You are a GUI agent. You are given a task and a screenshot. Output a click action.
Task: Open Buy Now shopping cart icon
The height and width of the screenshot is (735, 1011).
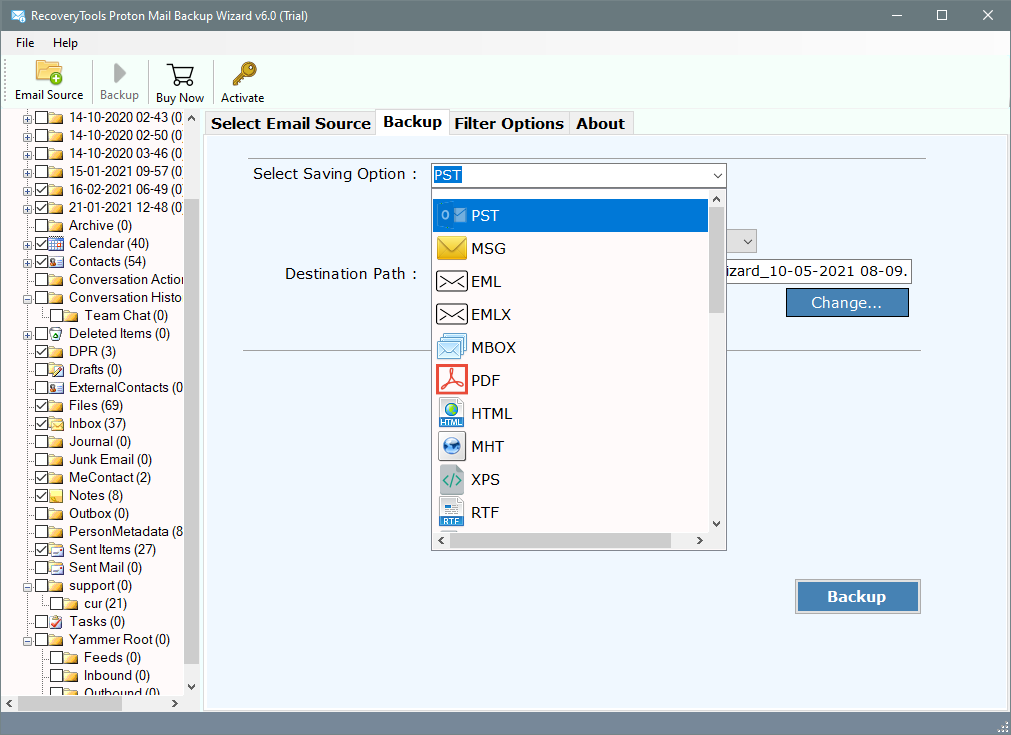pyautogui.click(x=180, y=75)
